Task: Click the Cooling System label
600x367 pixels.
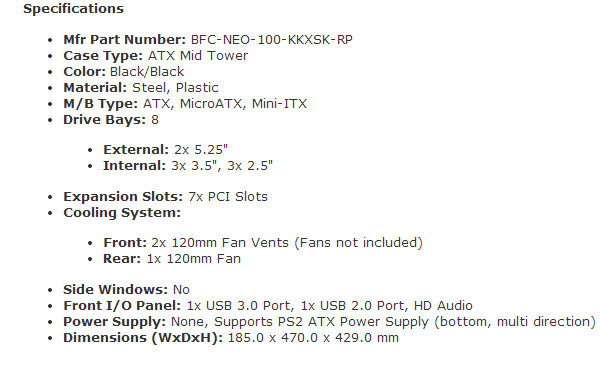Action: [122, 213]
